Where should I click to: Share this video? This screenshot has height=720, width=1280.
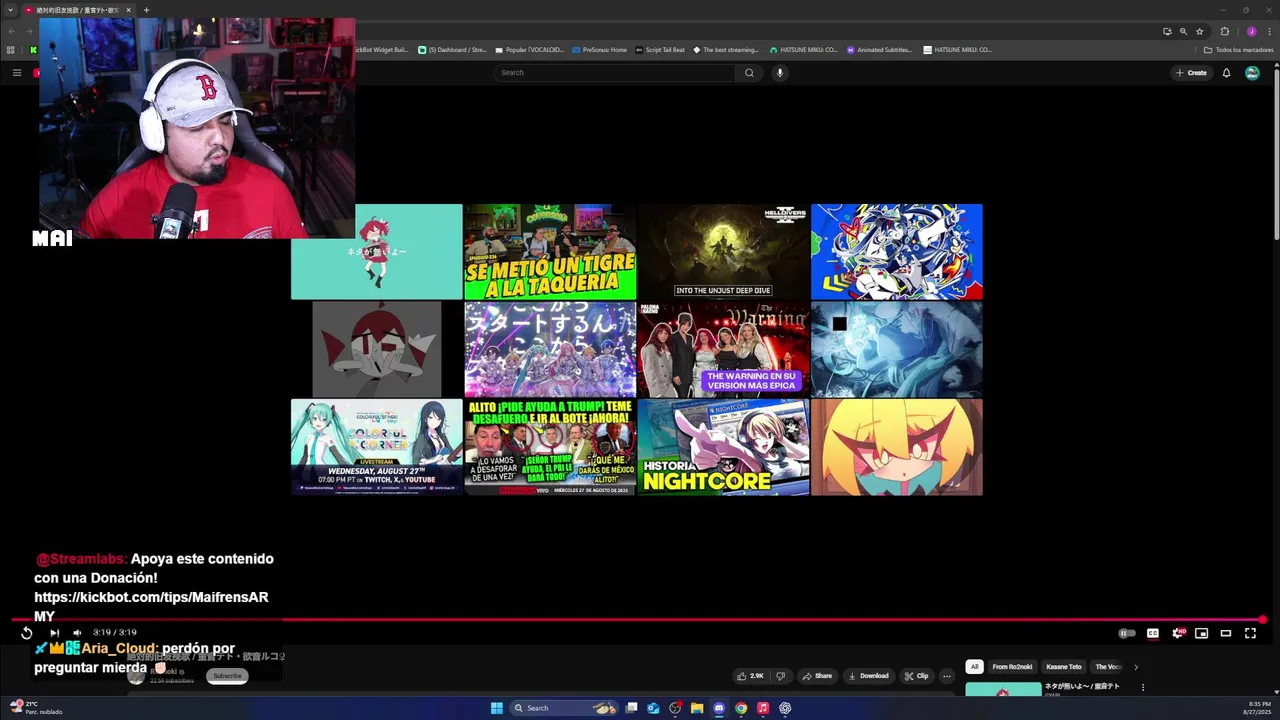816,676
